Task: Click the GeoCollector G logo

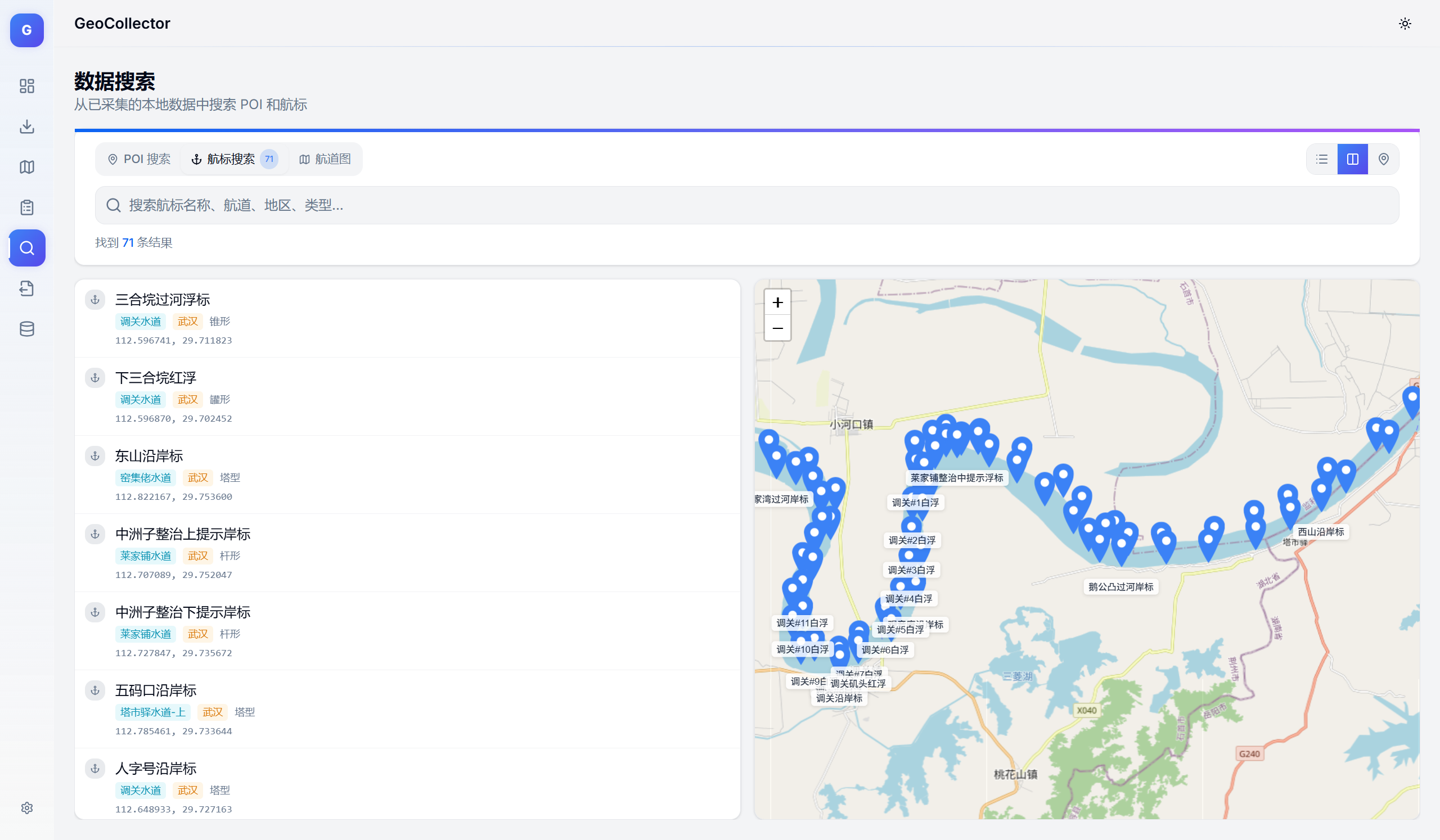Action: pyautogui.click(x=27, y=30)
